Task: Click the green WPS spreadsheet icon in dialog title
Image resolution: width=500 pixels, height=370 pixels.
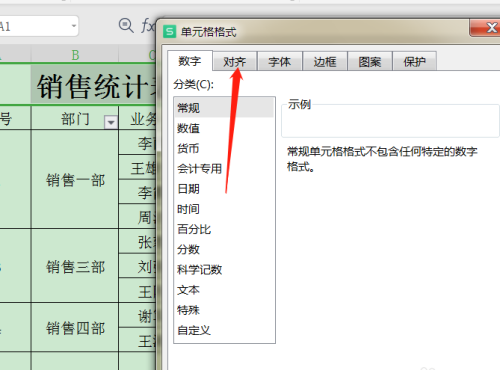Action: coord(169,32)
